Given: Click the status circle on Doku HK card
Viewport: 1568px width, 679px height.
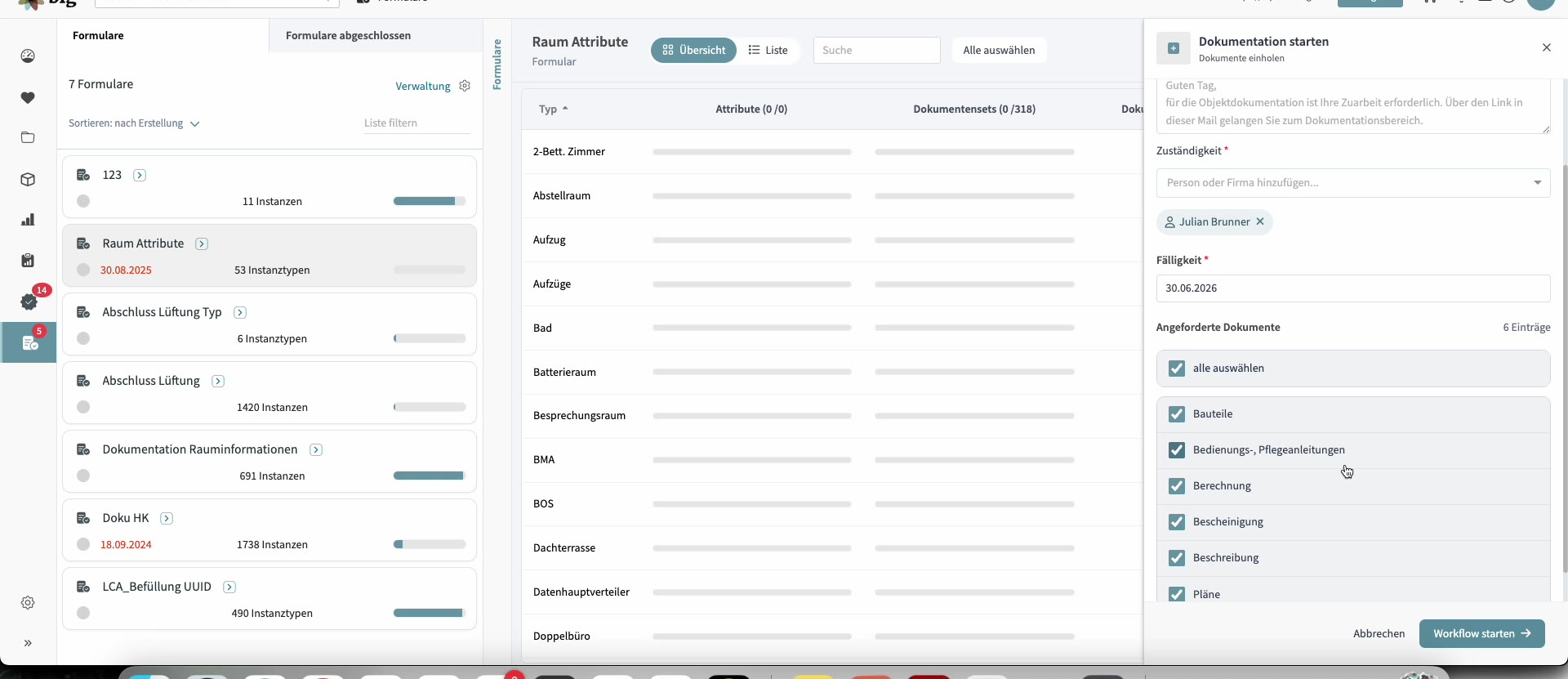Looking at the screenshot, I should click(x=83, y=544).
